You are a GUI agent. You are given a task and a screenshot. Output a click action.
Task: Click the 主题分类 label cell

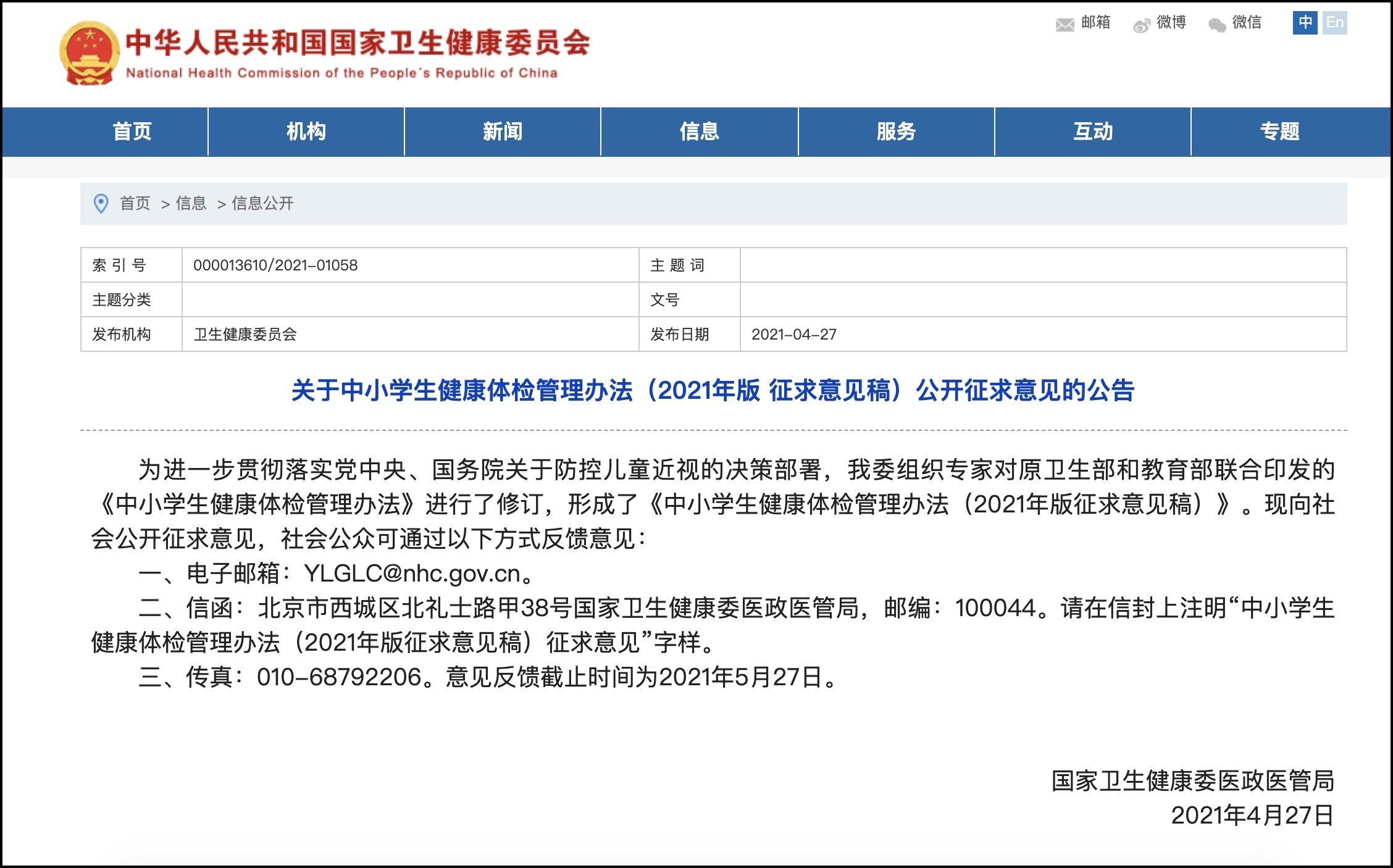pos(132,300)
